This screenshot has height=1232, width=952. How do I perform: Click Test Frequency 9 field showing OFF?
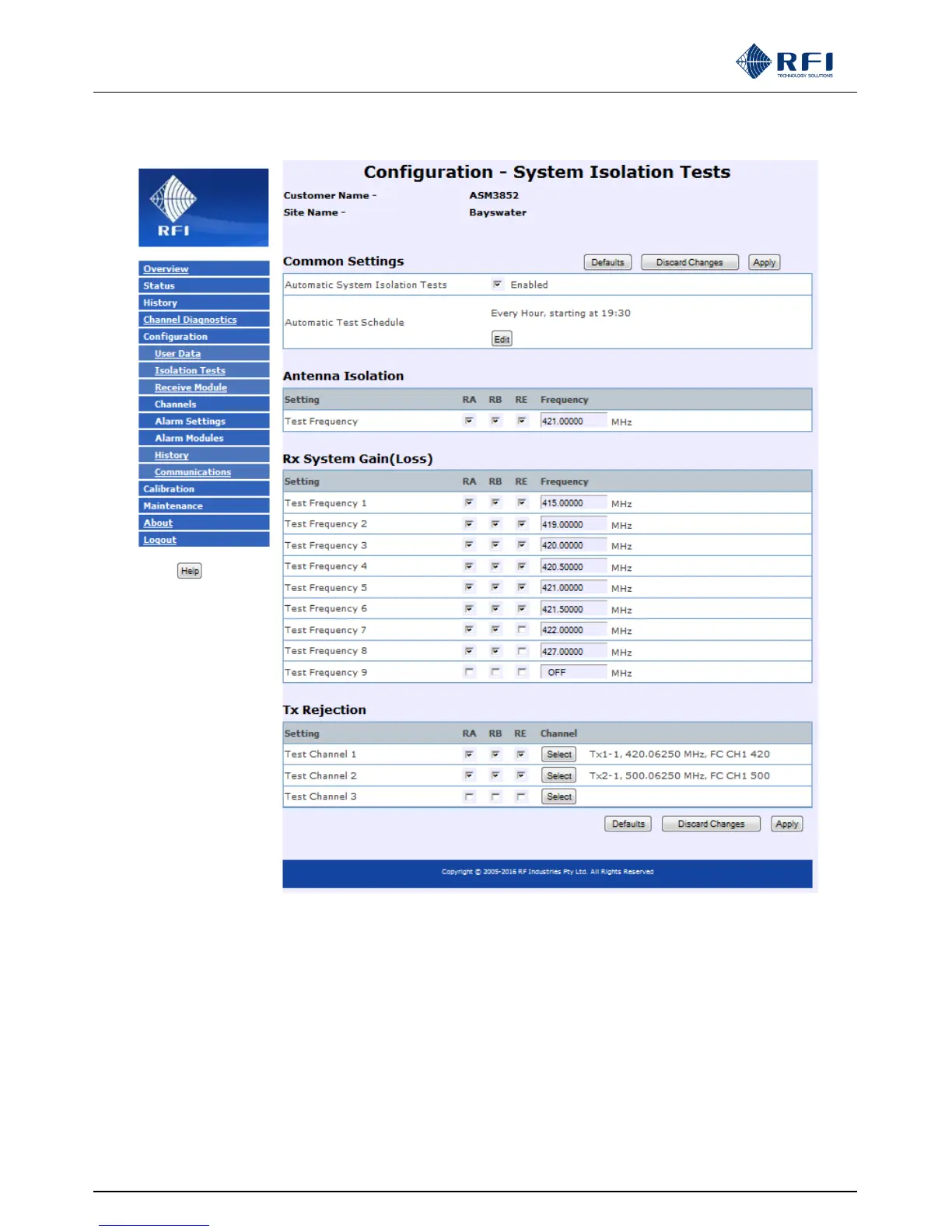click(573, 672)
